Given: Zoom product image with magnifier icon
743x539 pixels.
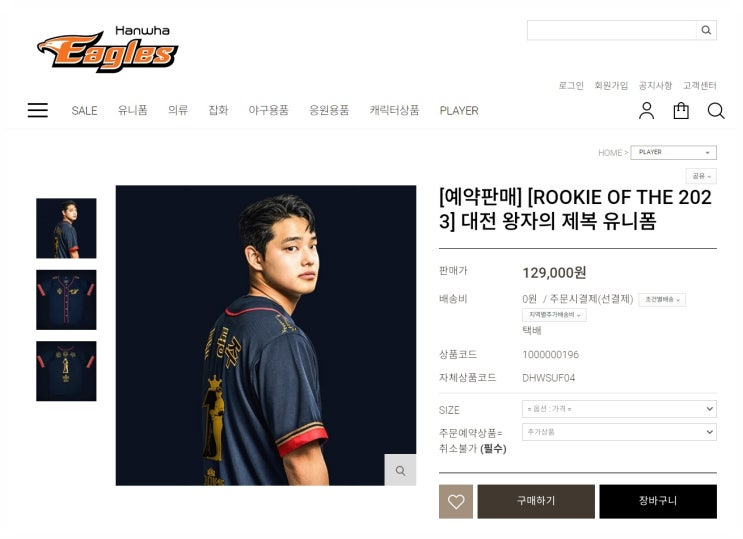Looking at the screenshot, I should tap(400, 470).
